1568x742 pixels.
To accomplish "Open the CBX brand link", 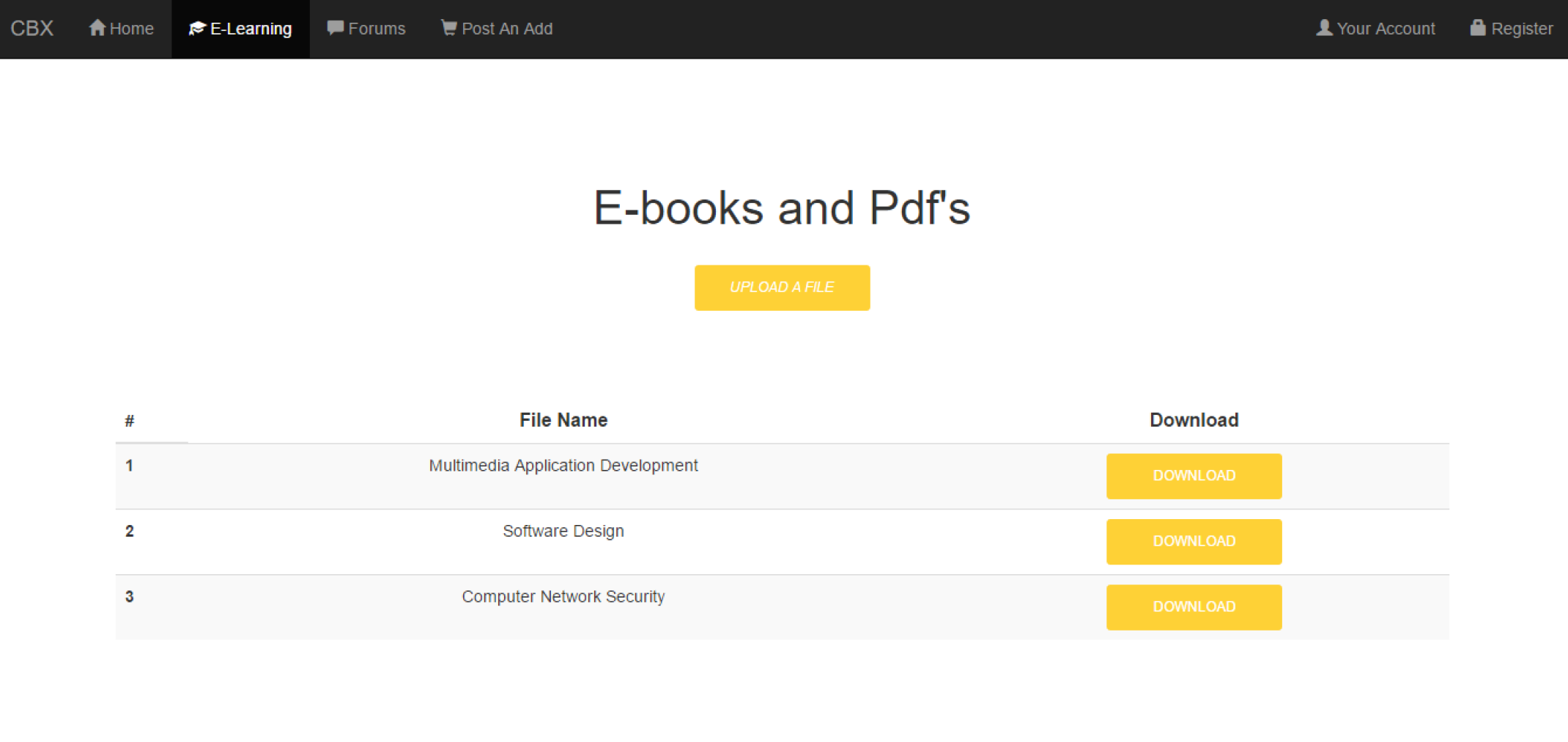I will tap(31, 28).
